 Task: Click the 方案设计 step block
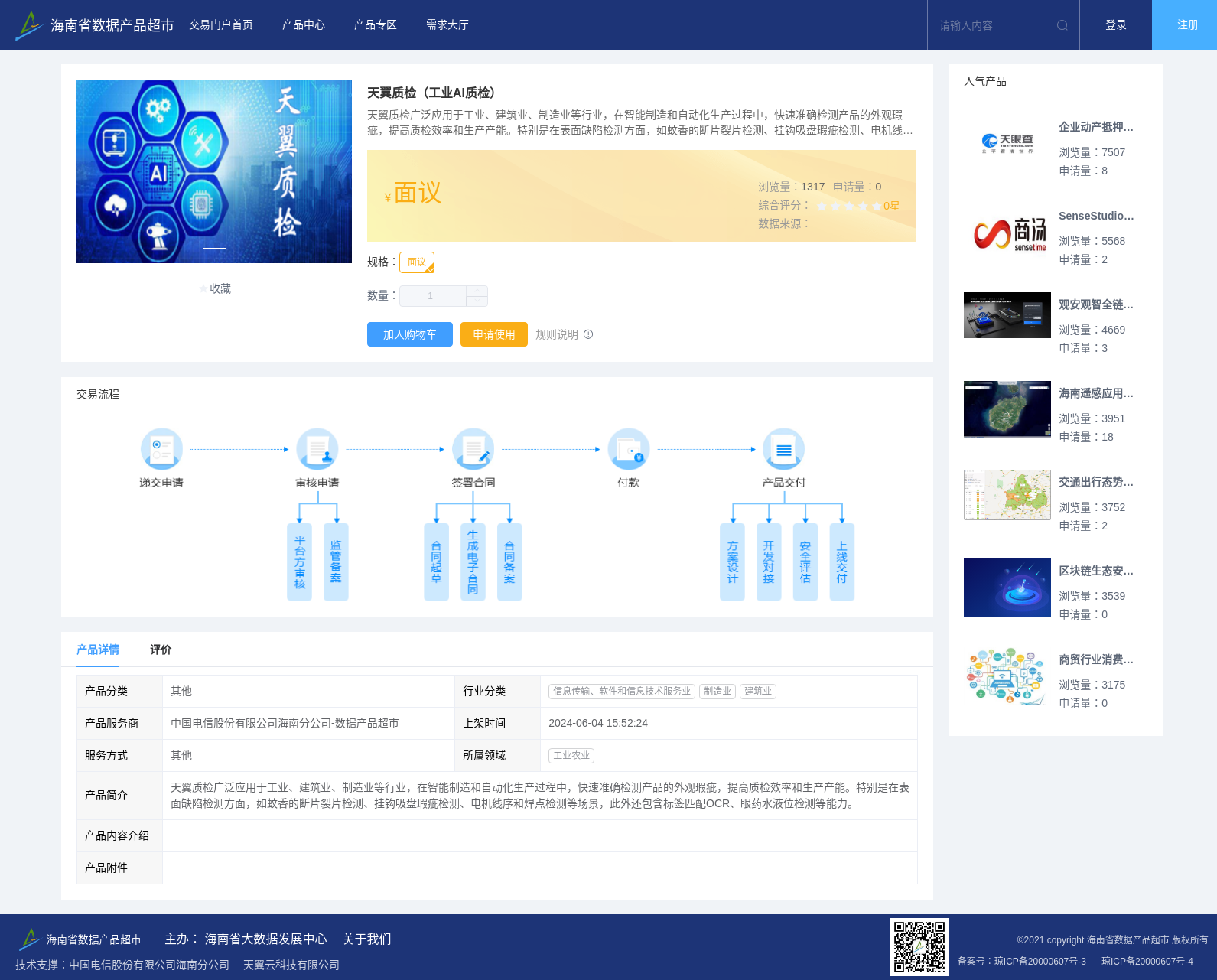[x=732, y=562]
